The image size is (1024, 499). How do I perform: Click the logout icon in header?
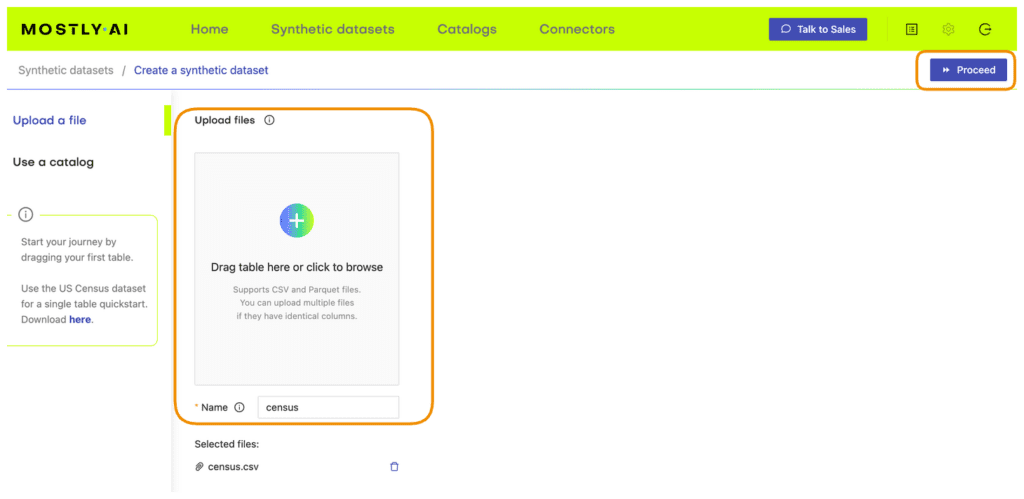(985, 29)
